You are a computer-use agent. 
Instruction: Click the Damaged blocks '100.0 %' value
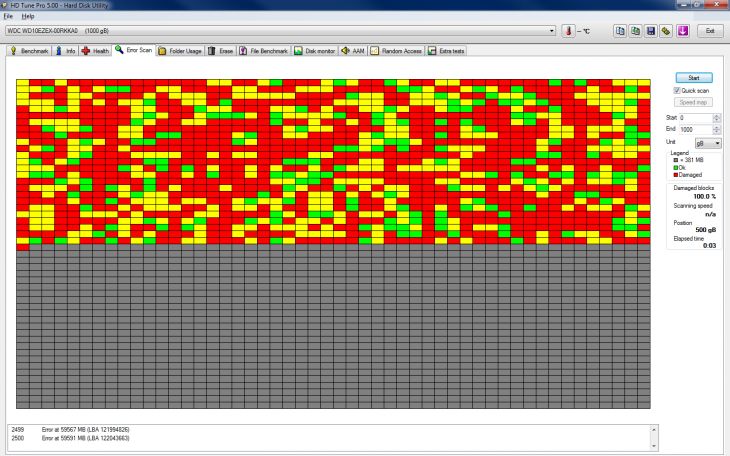tap(704, 197)
